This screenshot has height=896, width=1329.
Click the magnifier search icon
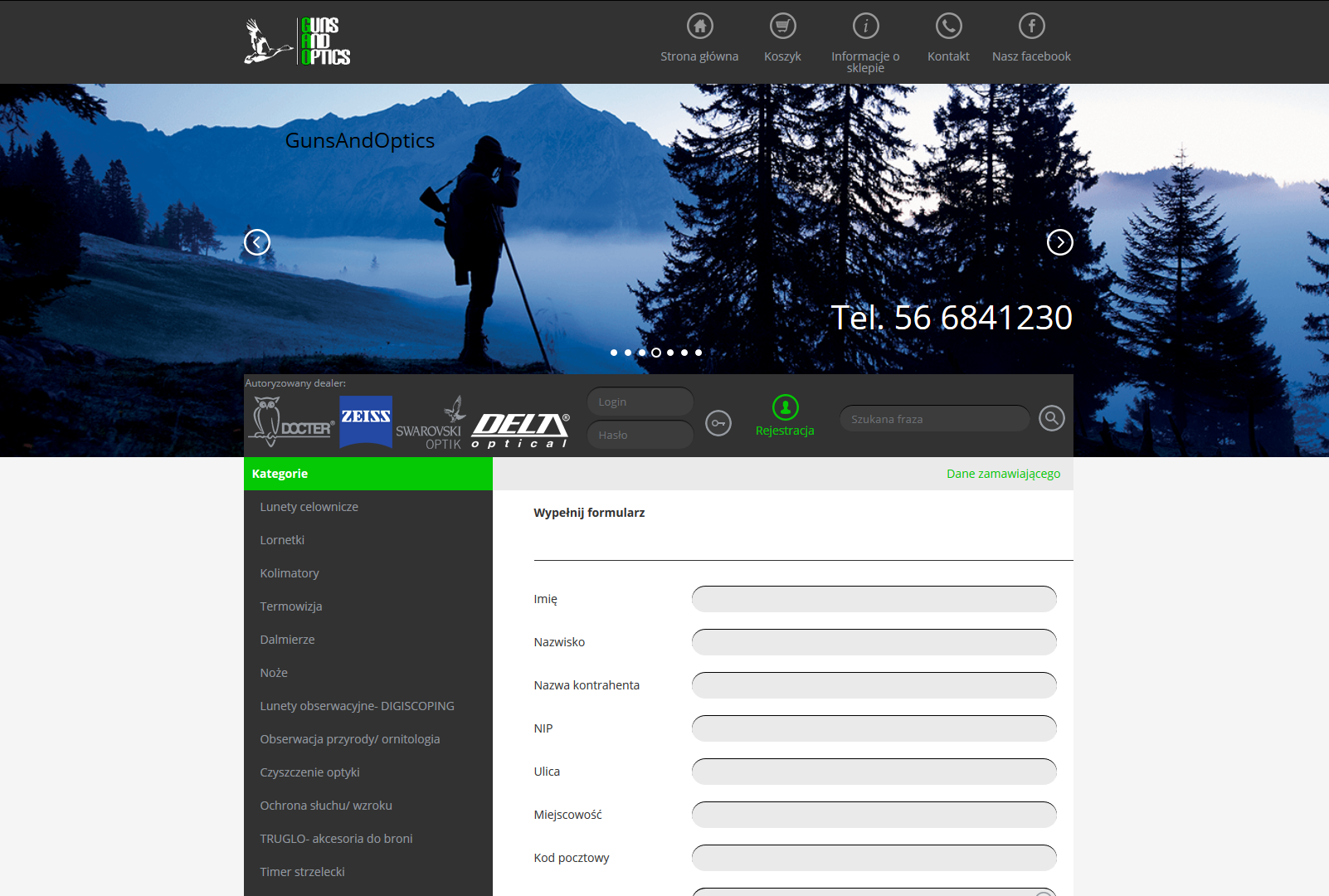click(x=1051, y=418)
